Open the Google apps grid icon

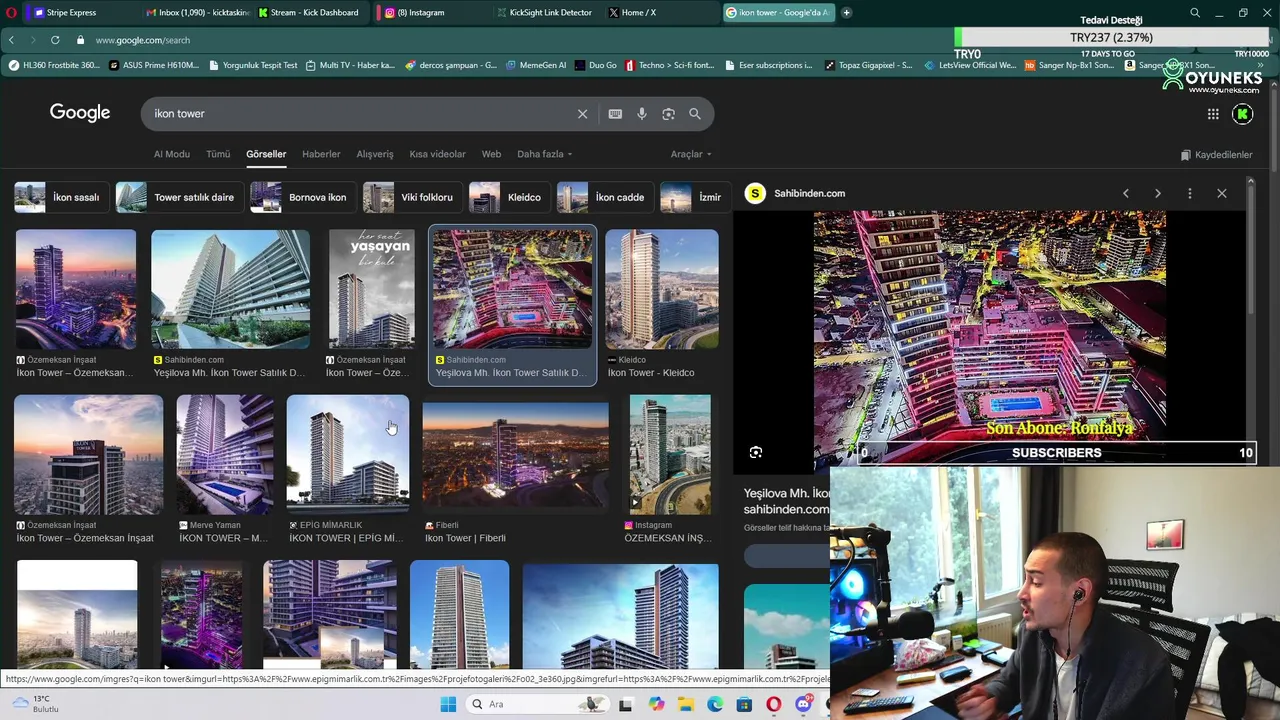coord(1213,114)
